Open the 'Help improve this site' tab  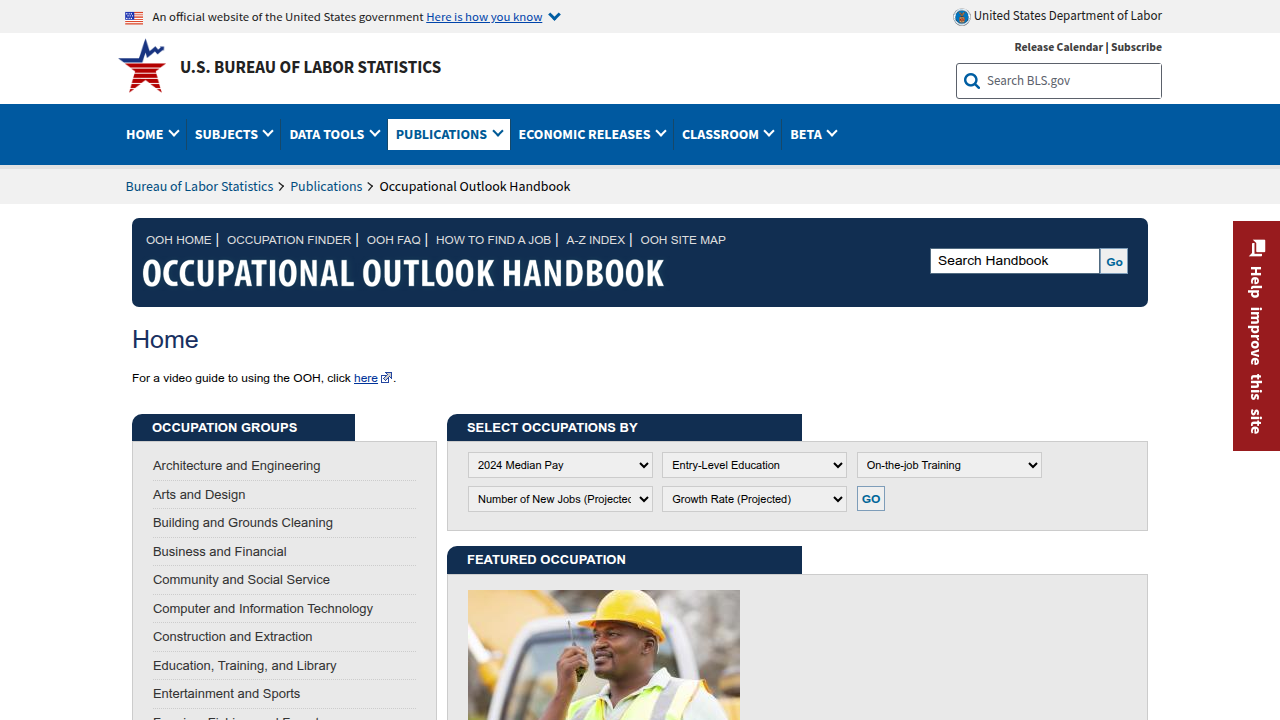pos(1256,336)
